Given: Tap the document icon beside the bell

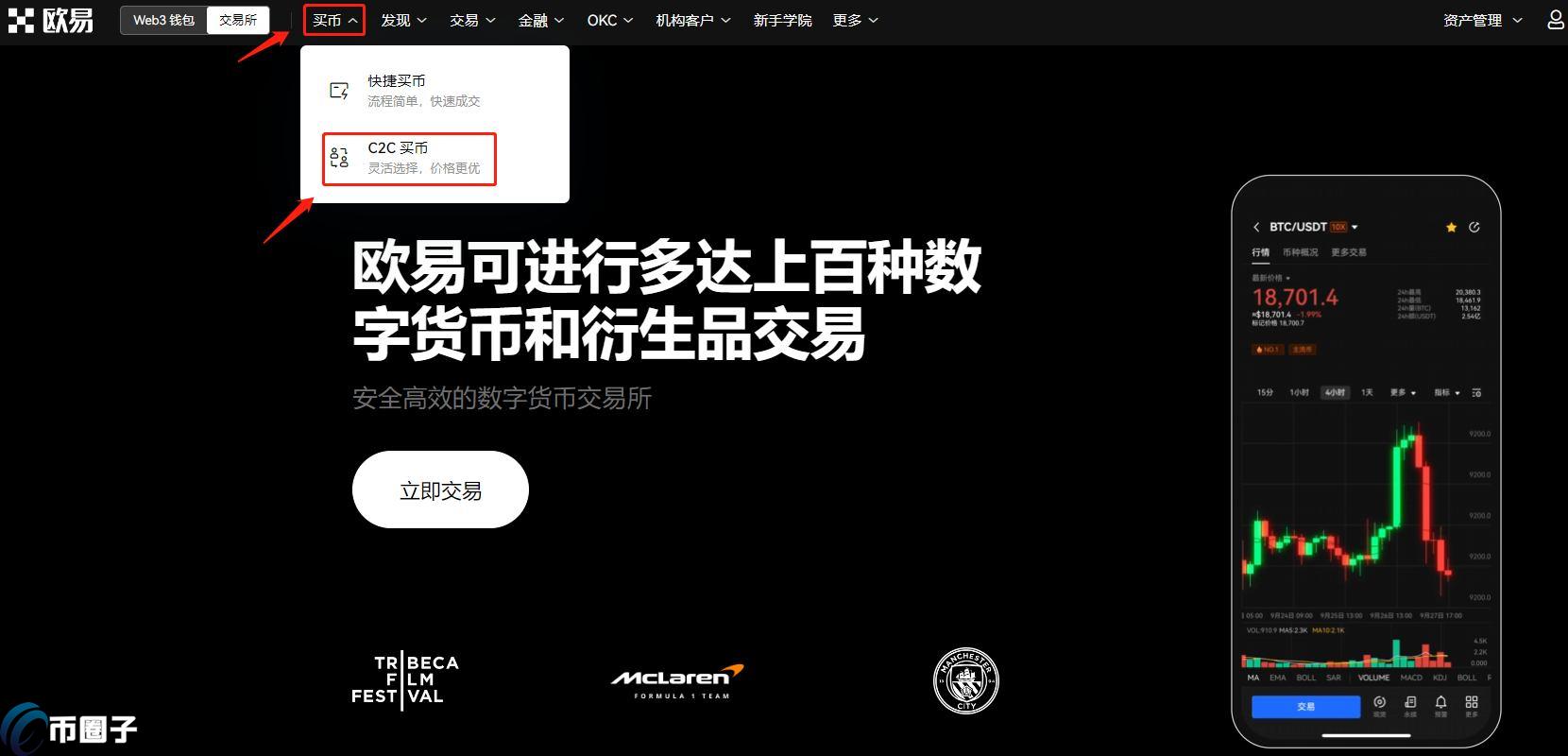Looking at the screenshot, I should pos(1410,702).
